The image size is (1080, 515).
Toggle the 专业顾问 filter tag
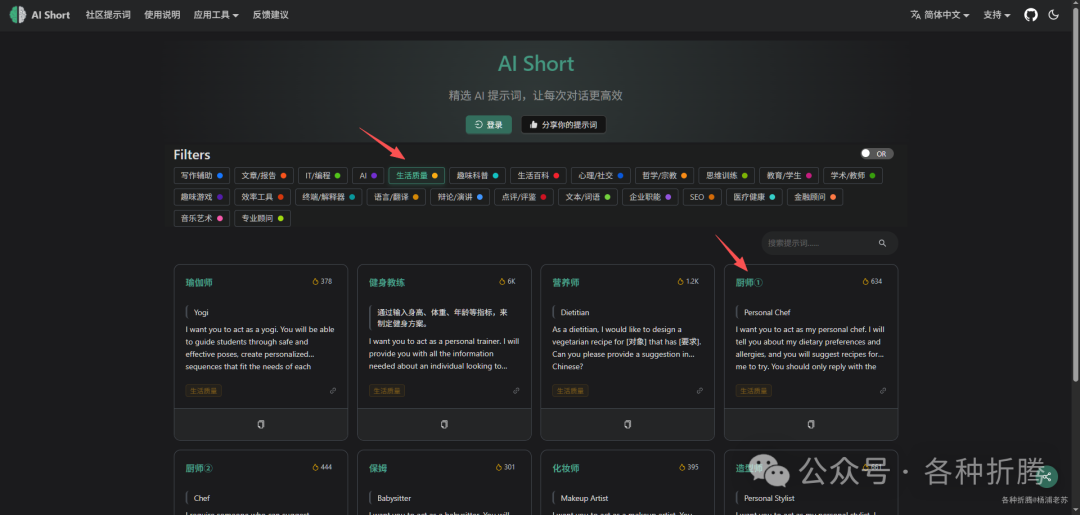pyautogui.click(x=262, y=218)
